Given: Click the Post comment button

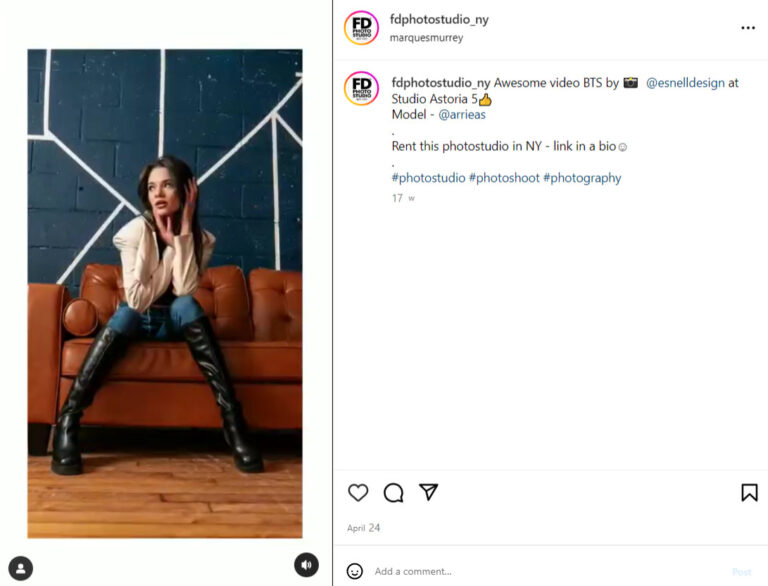Looking at the screenshot, I should pos(742,572).
